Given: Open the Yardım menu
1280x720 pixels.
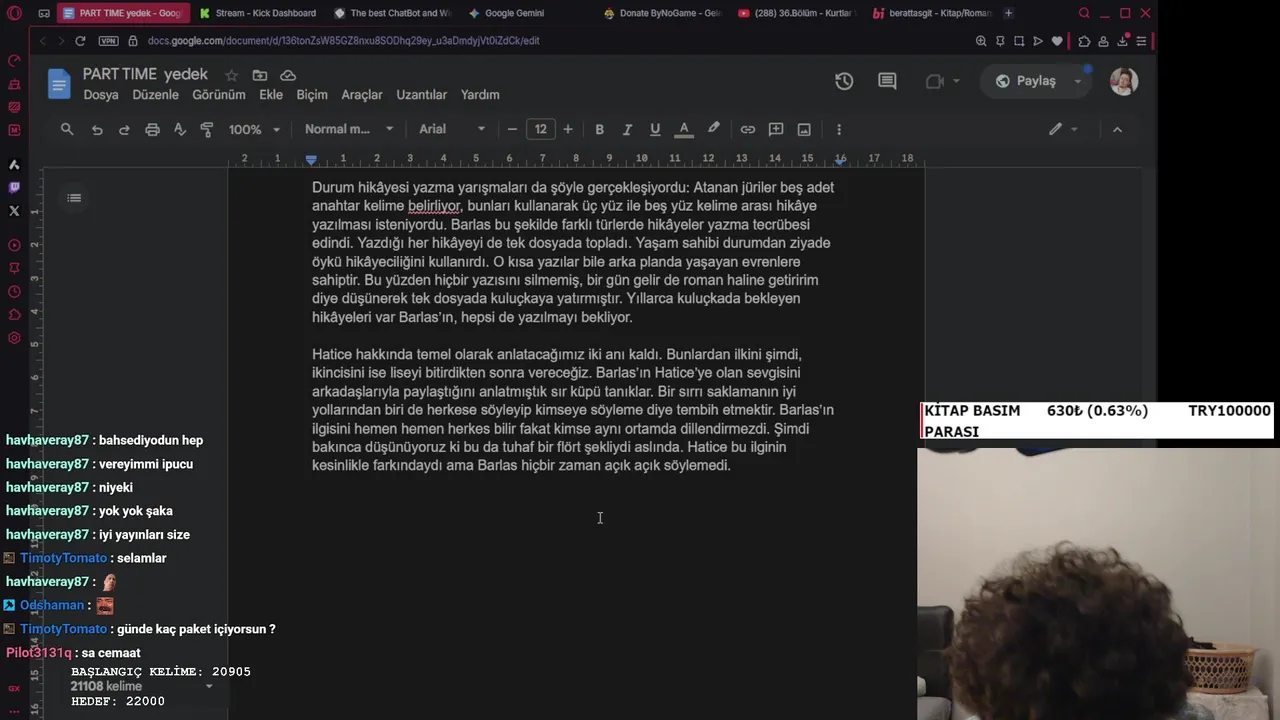Looking at the screenshot, I should point(480,95).
